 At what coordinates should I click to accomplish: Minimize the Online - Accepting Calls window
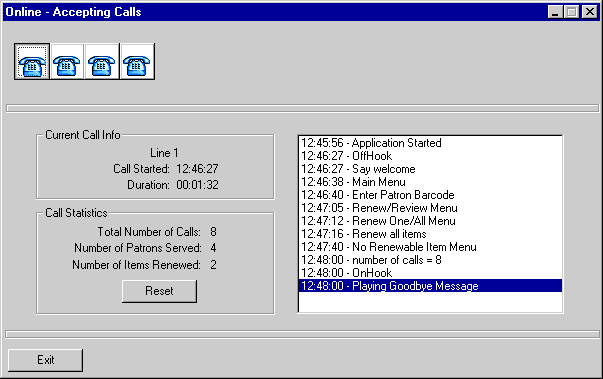[x=555, y=12]
